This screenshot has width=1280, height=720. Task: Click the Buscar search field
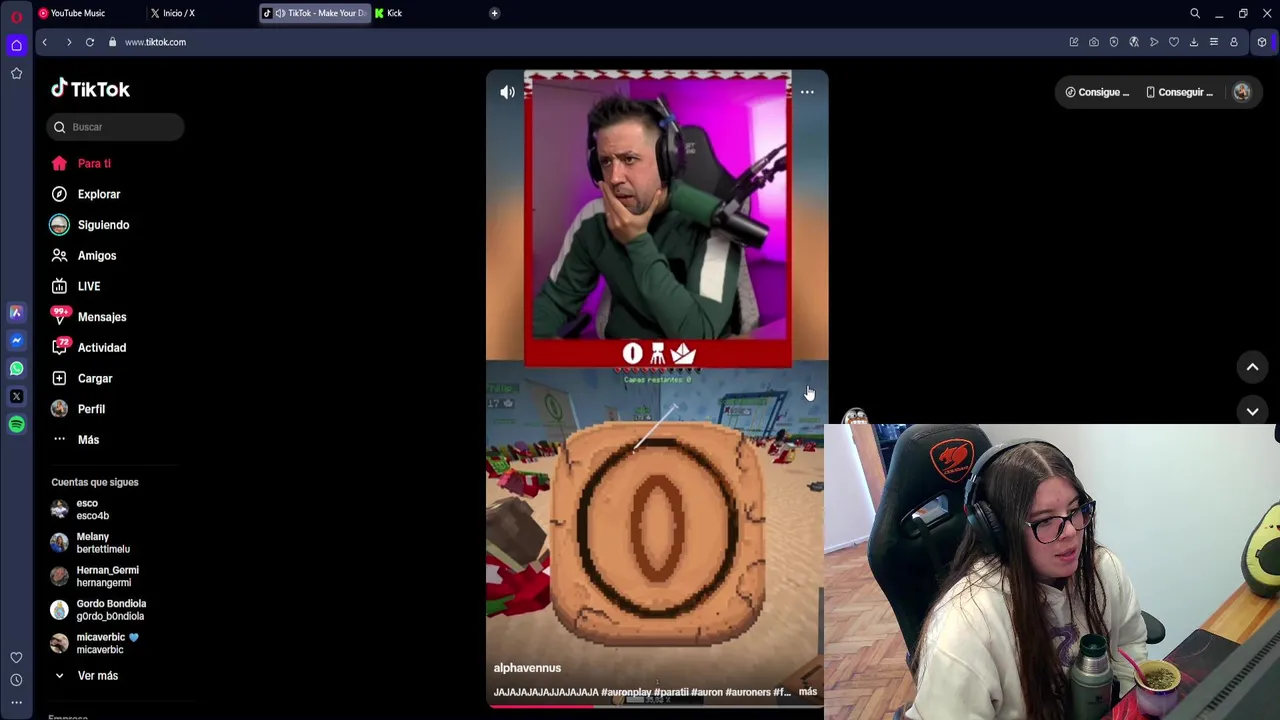[115, 127]
